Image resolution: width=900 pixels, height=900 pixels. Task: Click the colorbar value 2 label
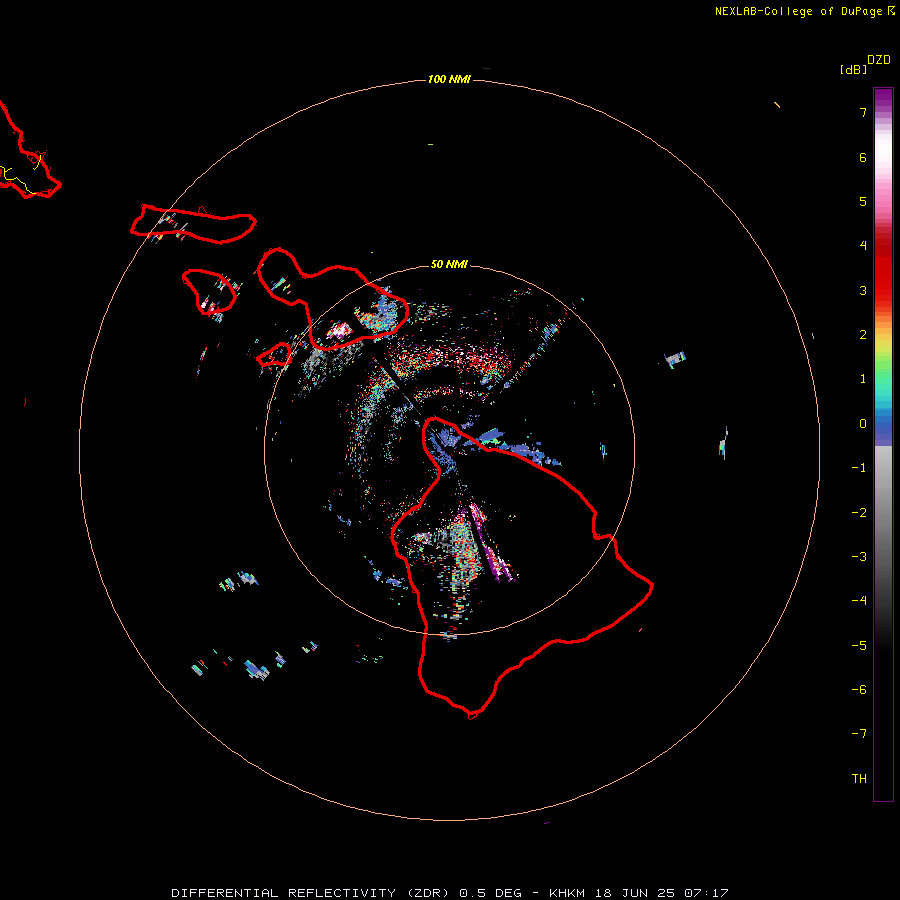click(x=863, y=335)
